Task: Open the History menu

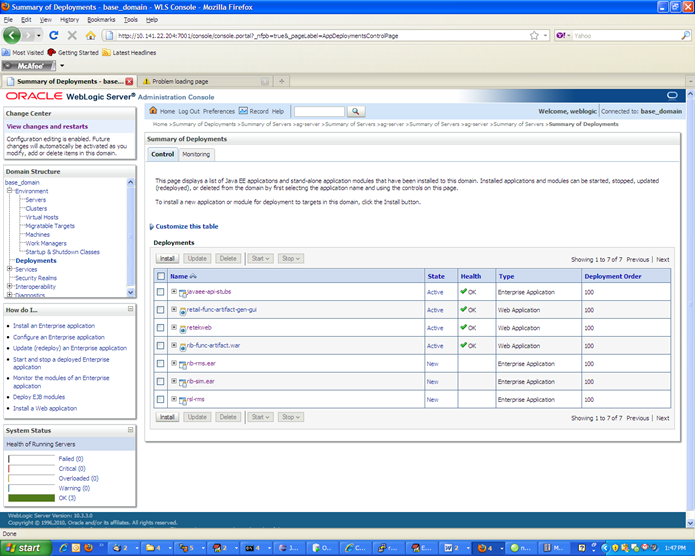Action: (x=69, y=20)
